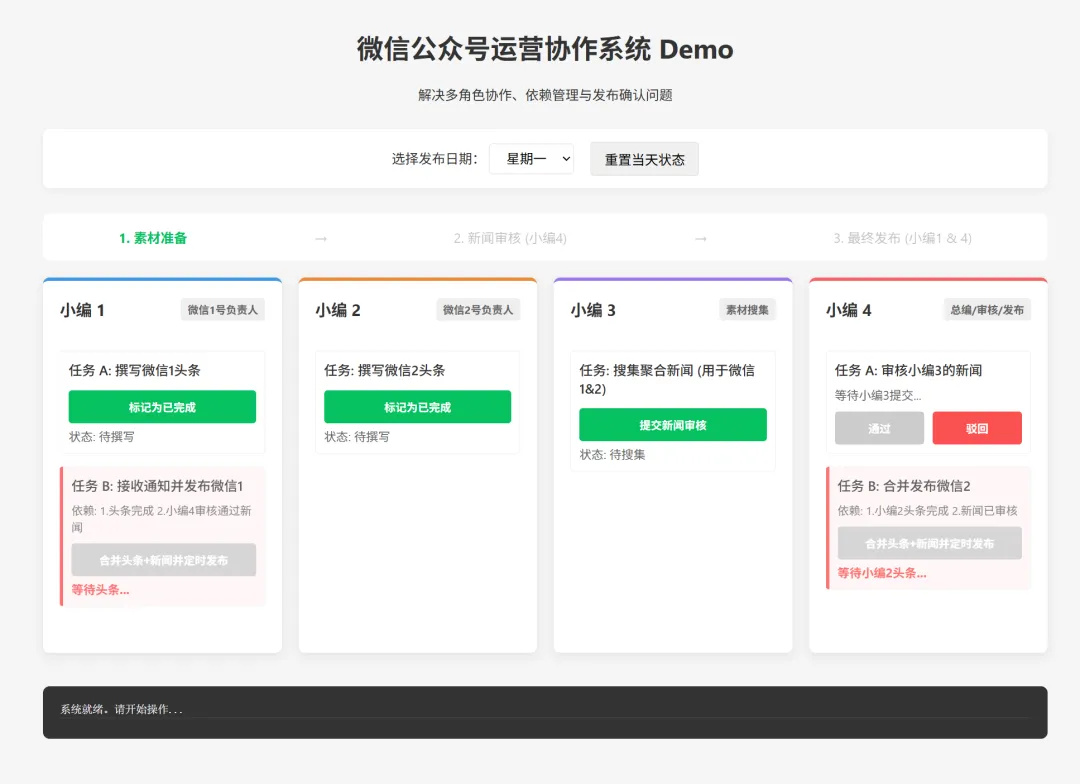Click the 小编 1 card heading
1080x784 pixels.
pyautogui.click(x=82, y=310)
